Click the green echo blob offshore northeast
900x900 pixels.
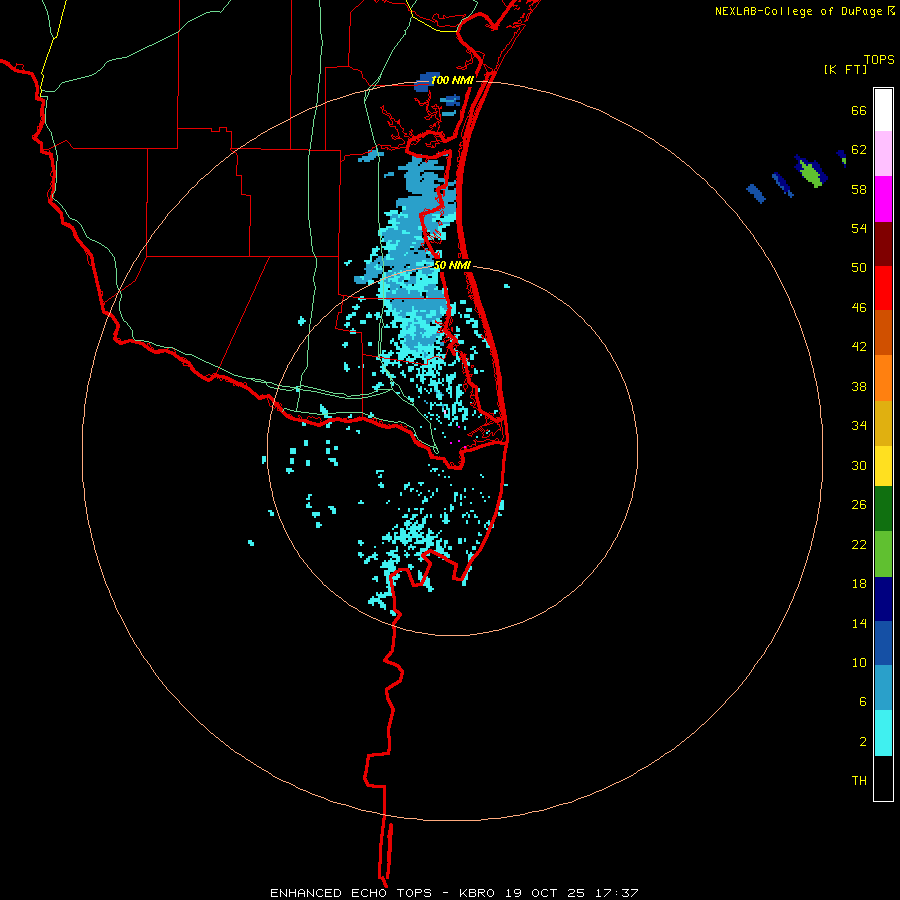click(810, 174)
